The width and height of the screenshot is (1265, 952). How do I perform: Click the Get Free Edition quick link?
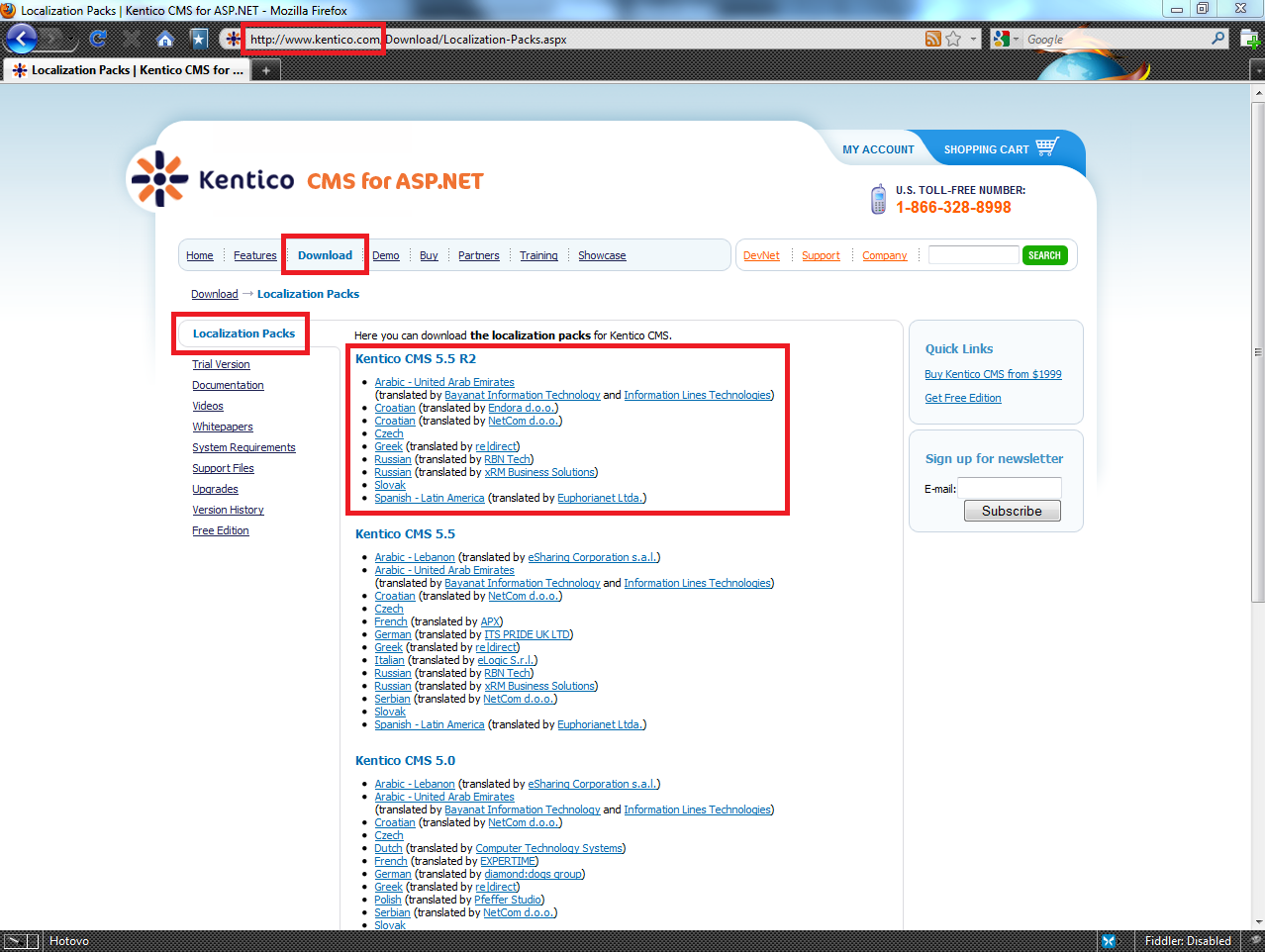[x=963, y=398]
